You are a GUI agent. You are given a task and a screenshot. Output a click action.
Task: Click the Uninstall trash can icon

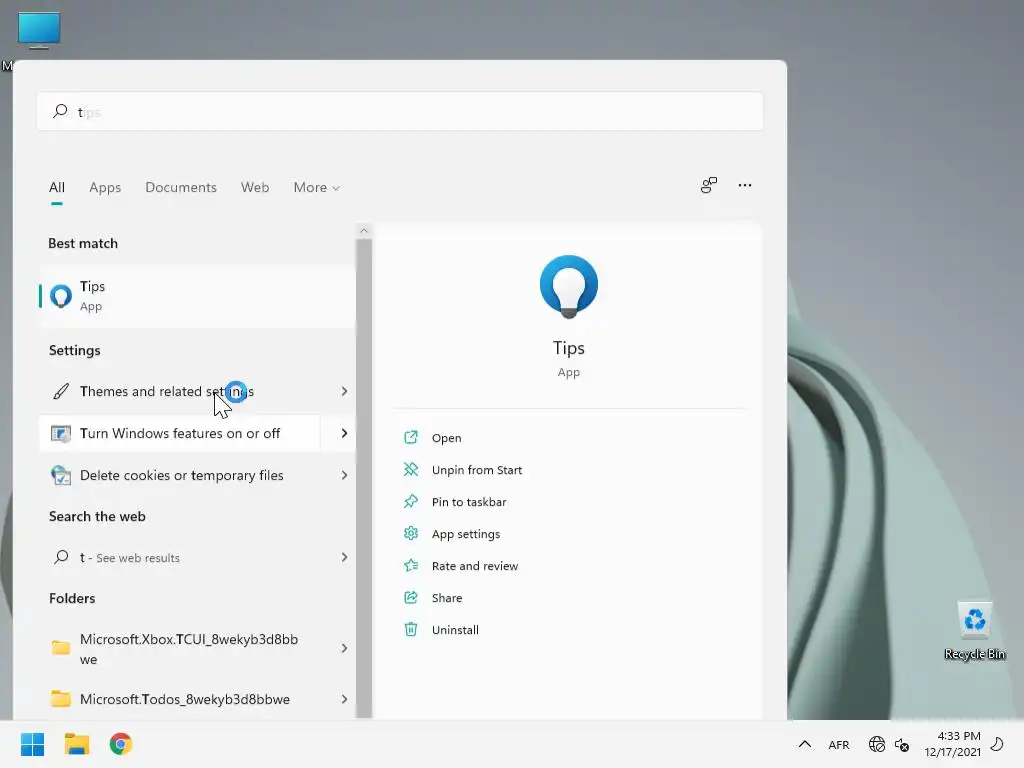click(411, 630)
